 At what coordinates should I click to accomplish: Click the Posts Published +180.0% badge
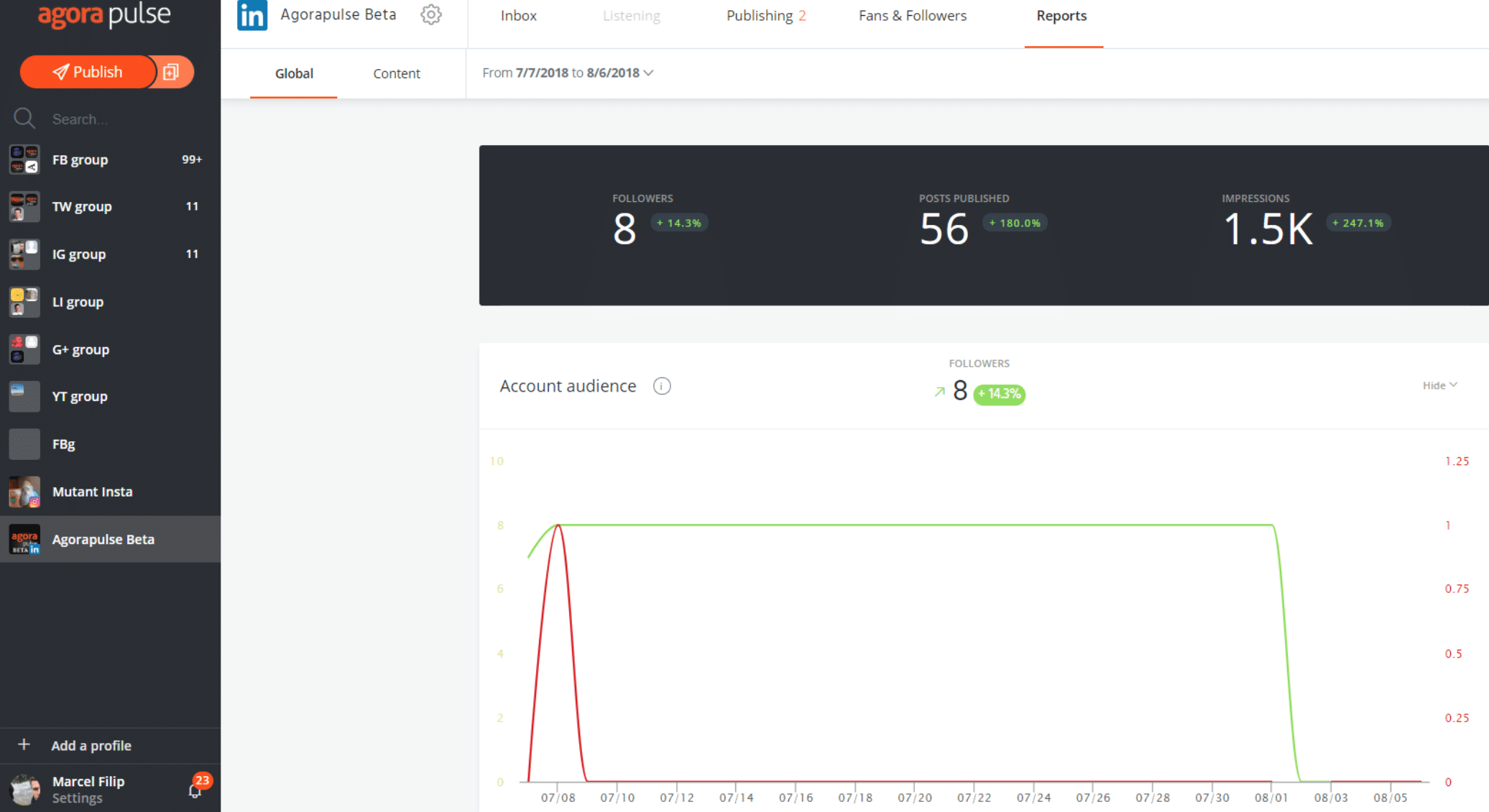[1015, 223]
